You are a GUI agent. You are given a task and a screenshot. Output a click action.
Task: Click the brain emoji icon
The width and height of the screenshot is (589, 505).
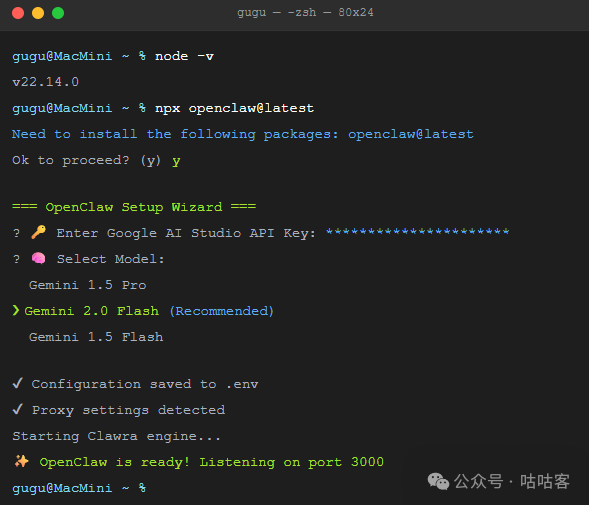[x=38, y=259]
